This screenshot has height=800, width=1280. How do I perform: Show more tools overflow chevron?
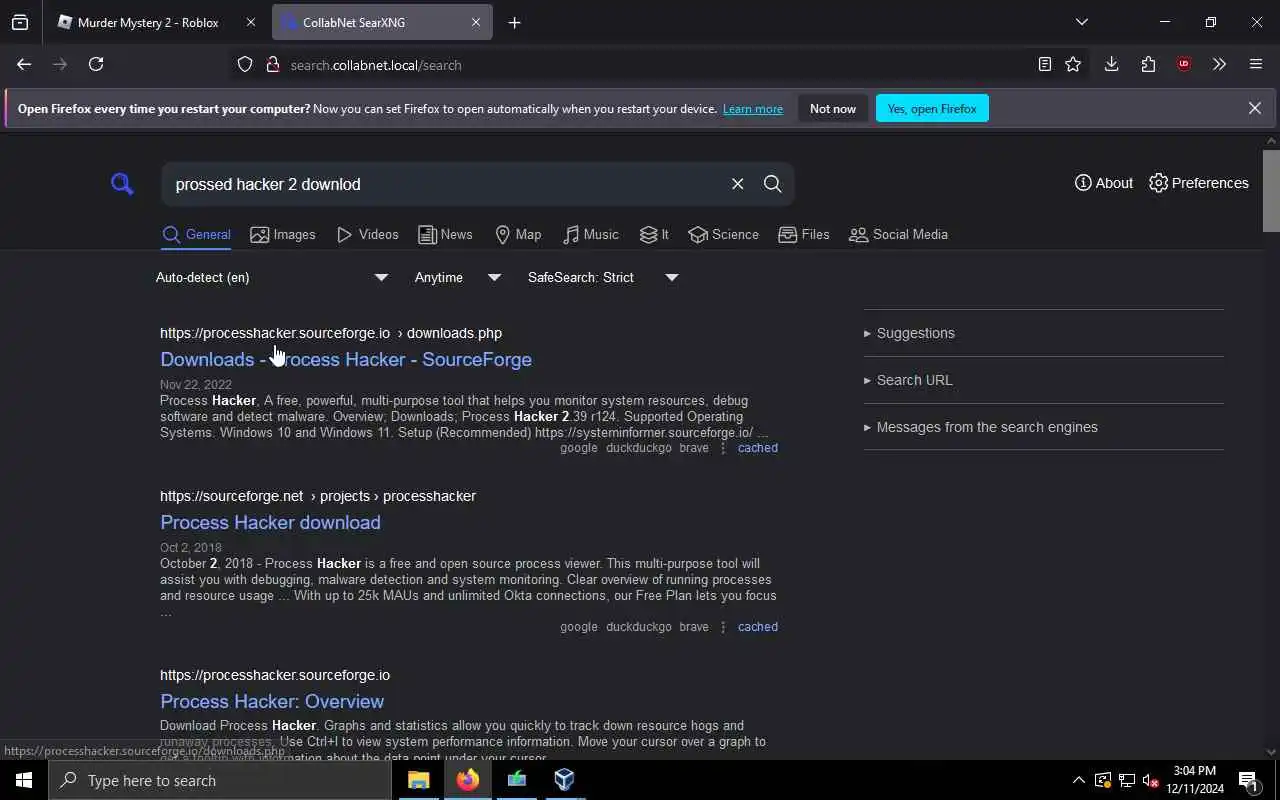(1219, 64)
